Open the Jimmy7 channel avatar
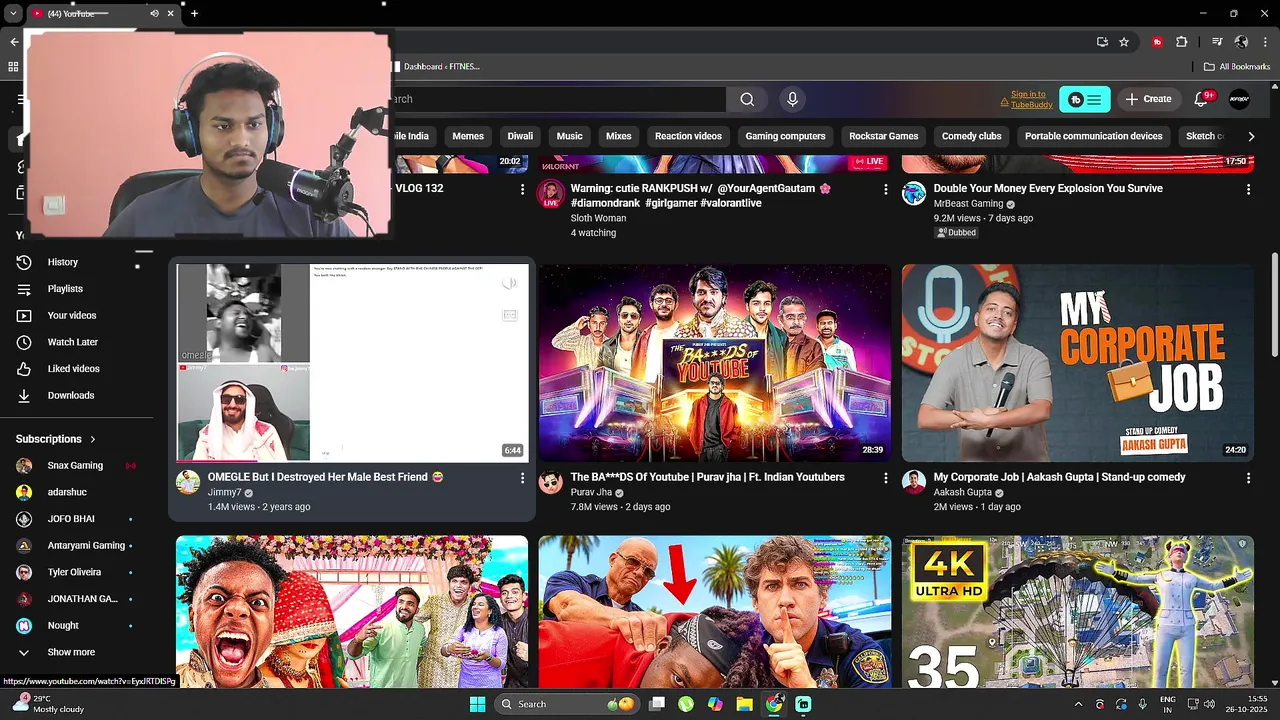The height and width of the screenshot is (720, 1280). point(188,482)
